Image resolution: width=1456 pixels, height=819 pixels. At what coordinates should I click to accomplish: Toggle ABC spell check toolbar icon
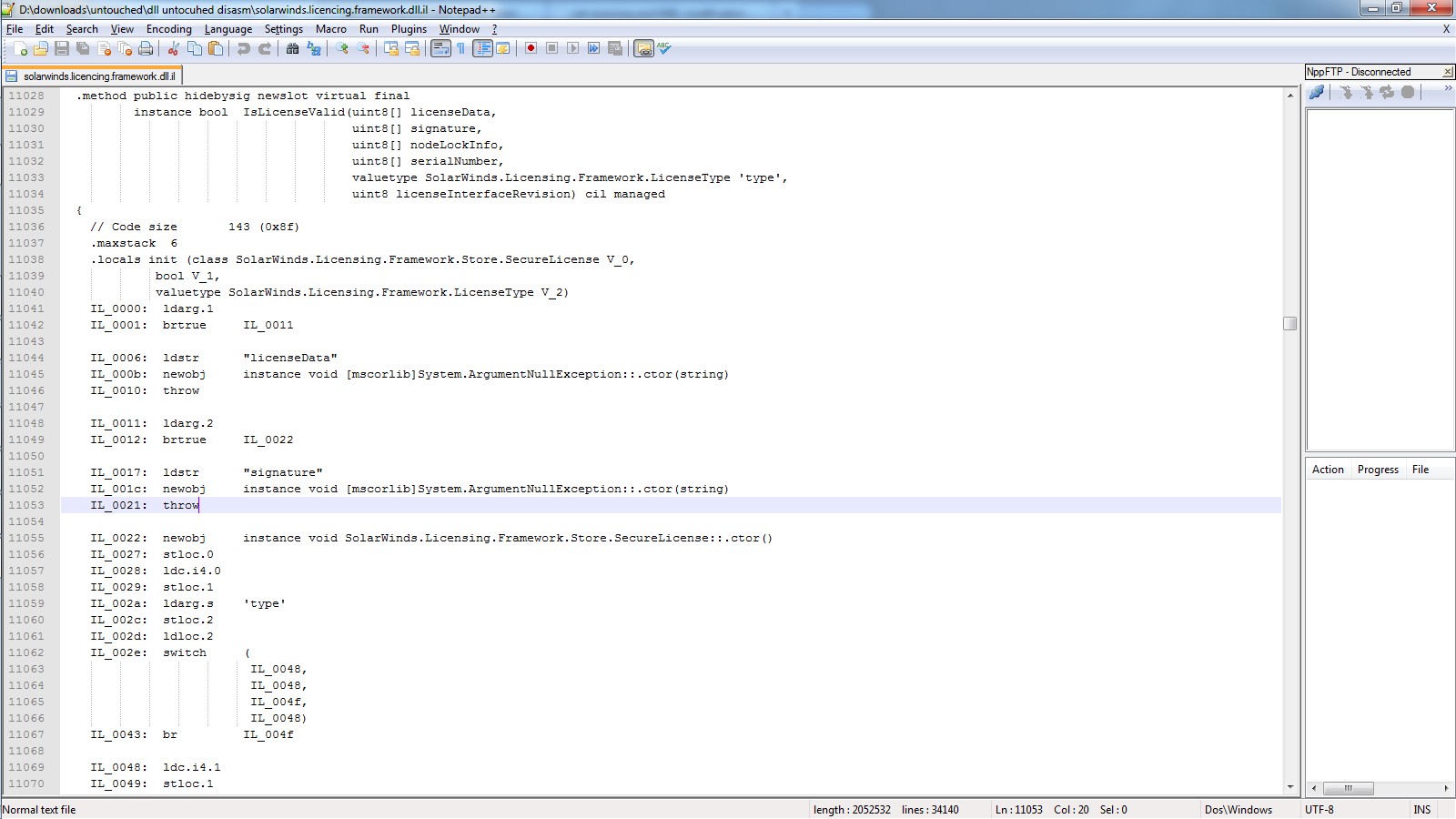click(664, 49)
